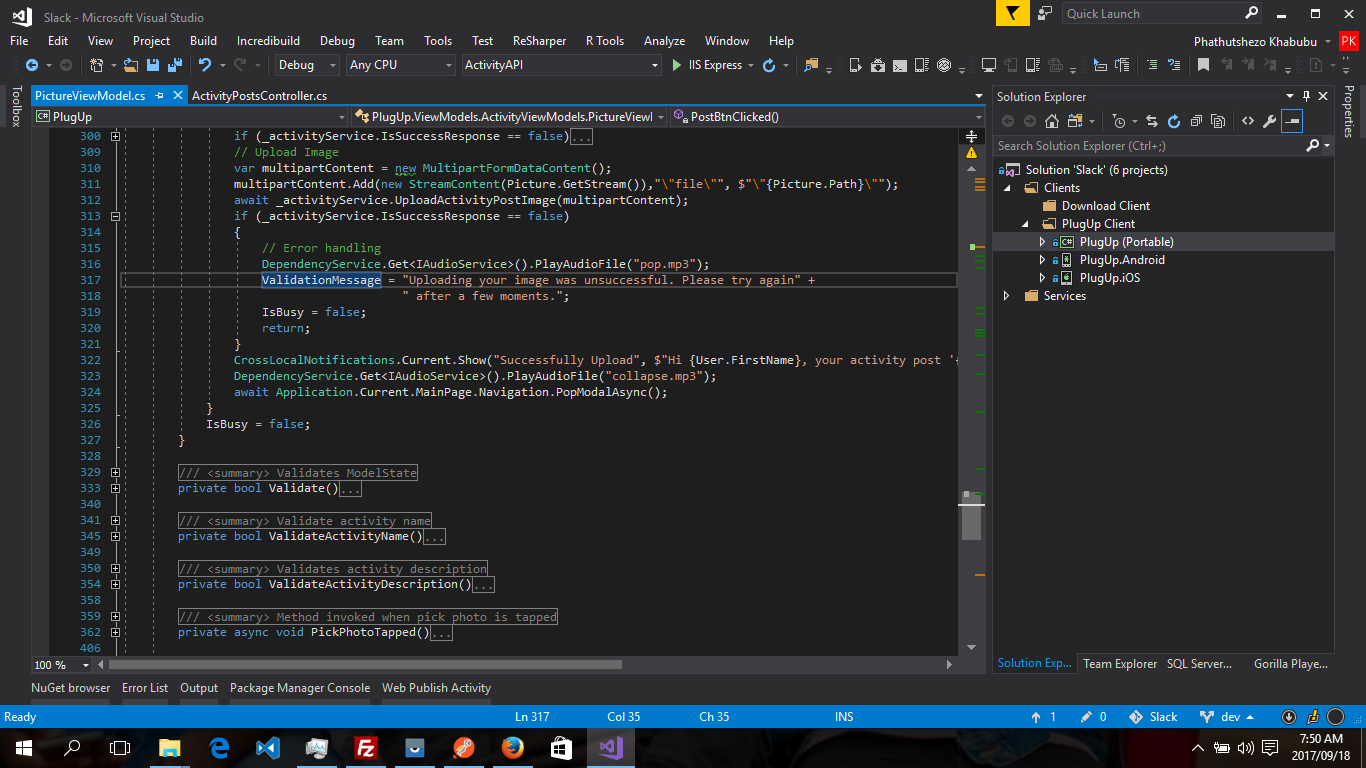Select PlugUp.iOS project in Solution Explorer
This screenshot has width=1366, height=768.
[1109, 278]
